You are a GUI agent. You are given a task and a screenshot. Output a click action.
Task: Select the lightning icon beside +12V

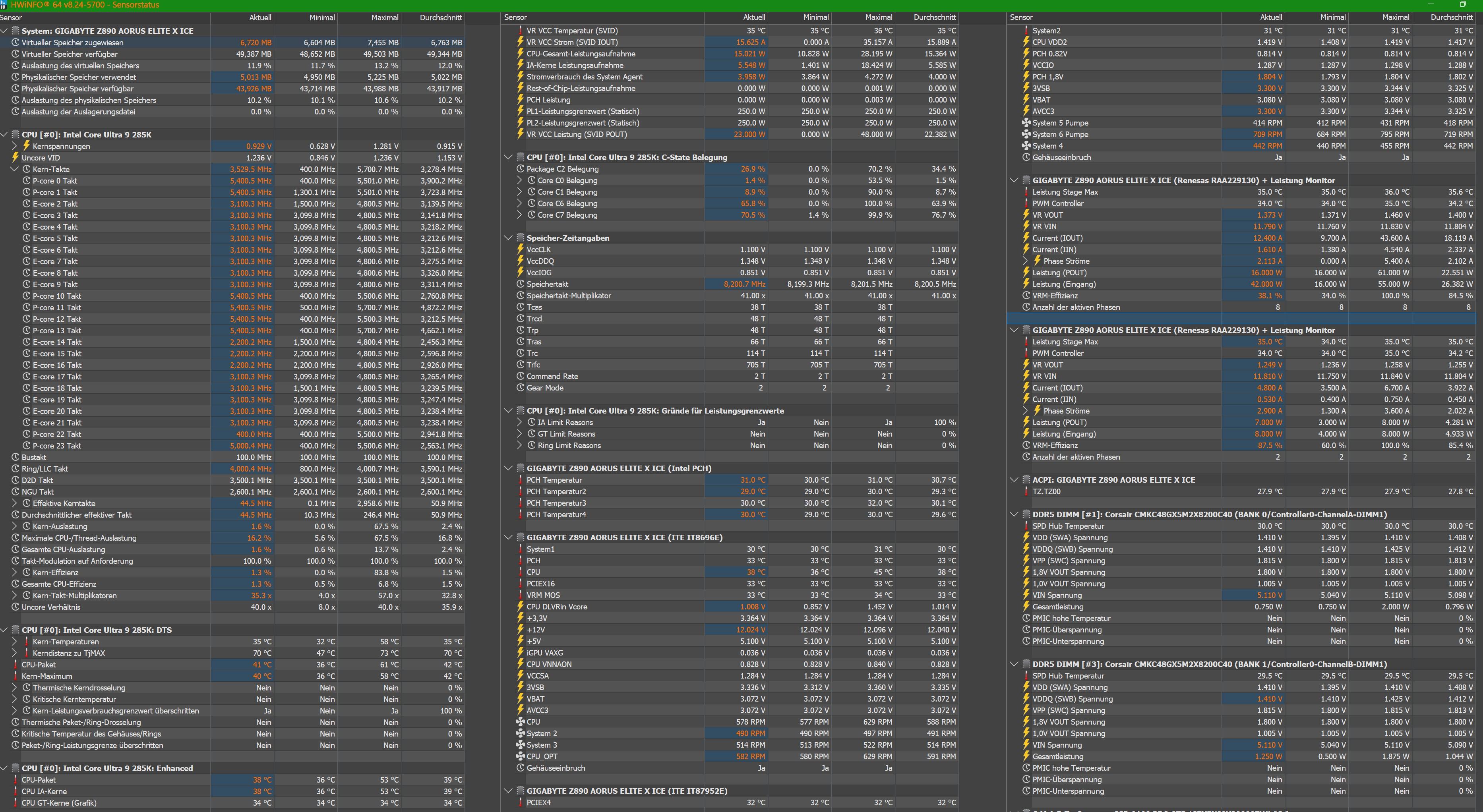(521, 630)
